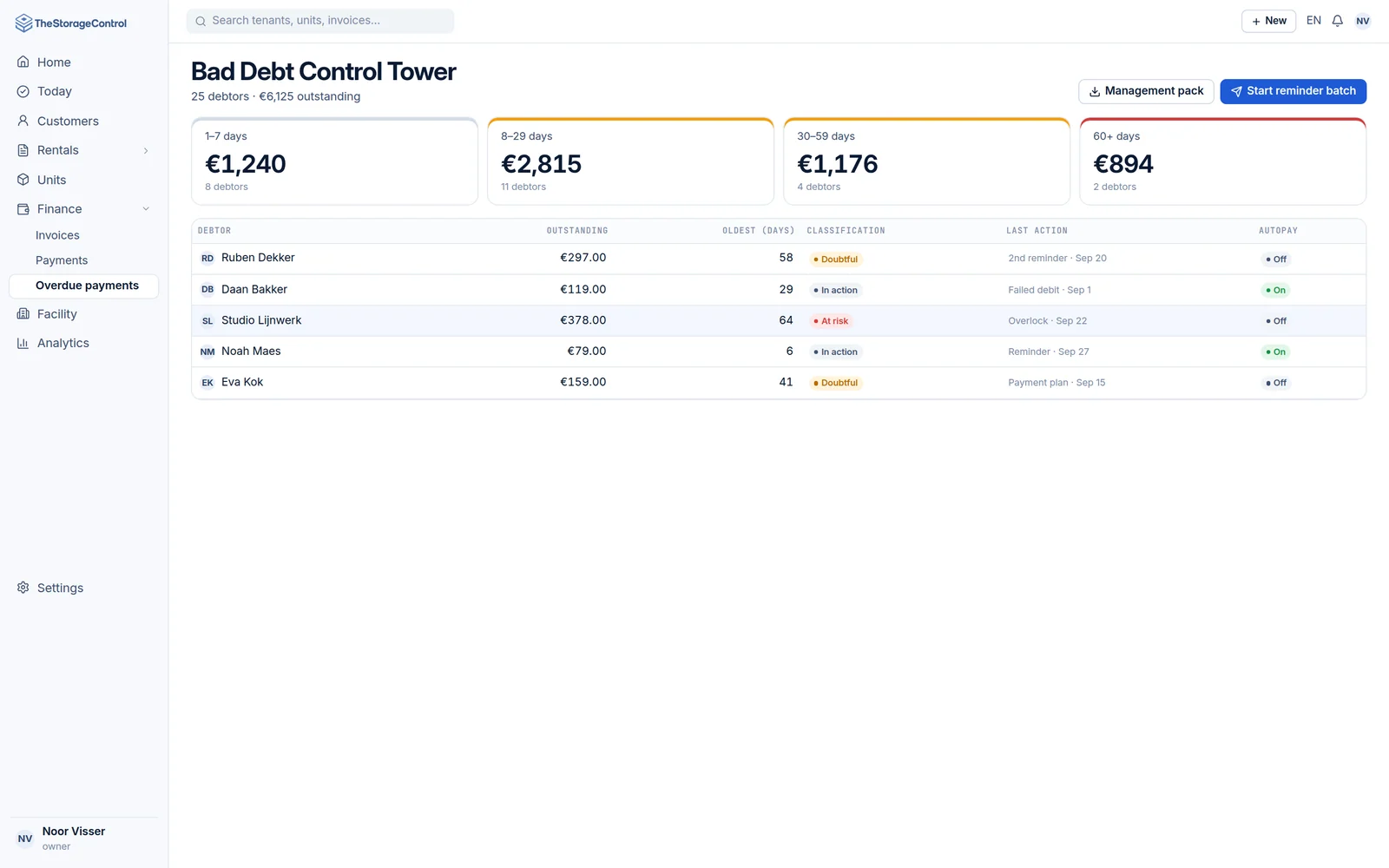Screen dimensions: 1389x868
Task: Click the search magnifier icon
Action: coord(201,21)
